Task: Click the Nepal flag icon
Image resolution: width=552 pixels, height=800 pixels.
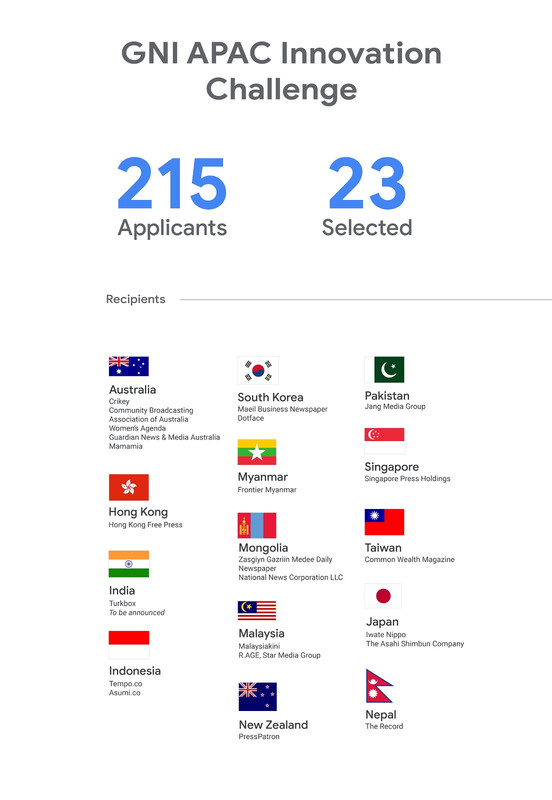Action: pyautogui.click(x=379, y=686)
